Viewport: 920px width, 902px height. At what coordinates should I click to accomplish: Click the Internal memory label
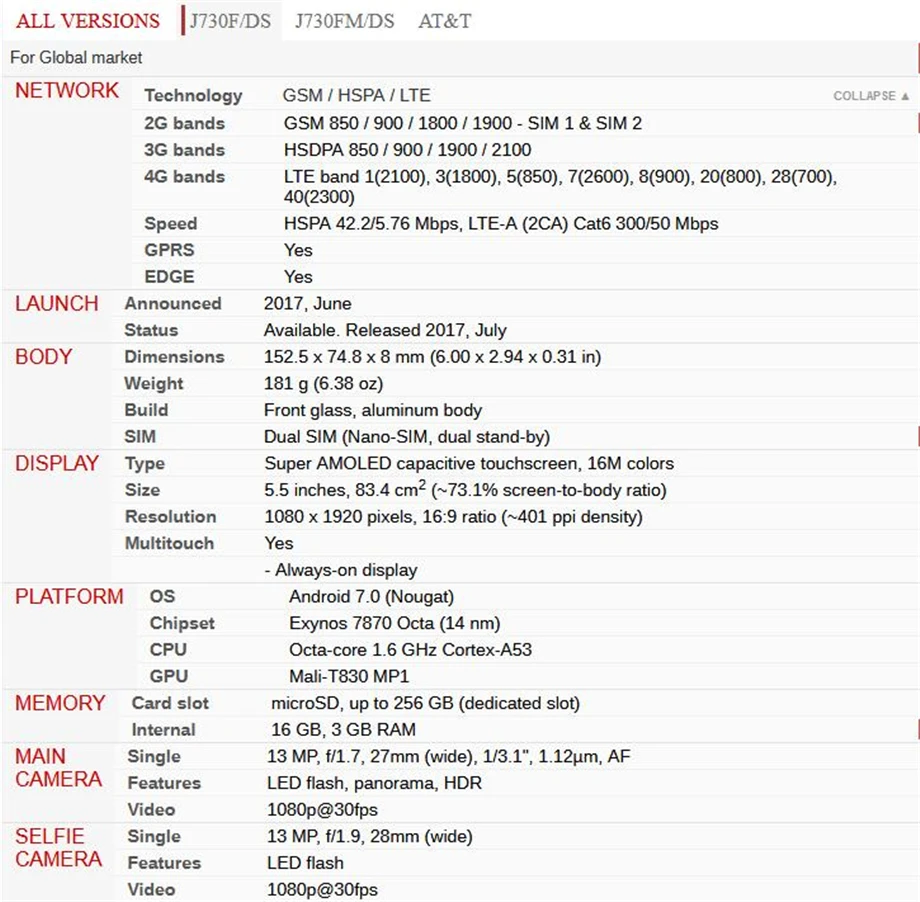tap(163, 729)
